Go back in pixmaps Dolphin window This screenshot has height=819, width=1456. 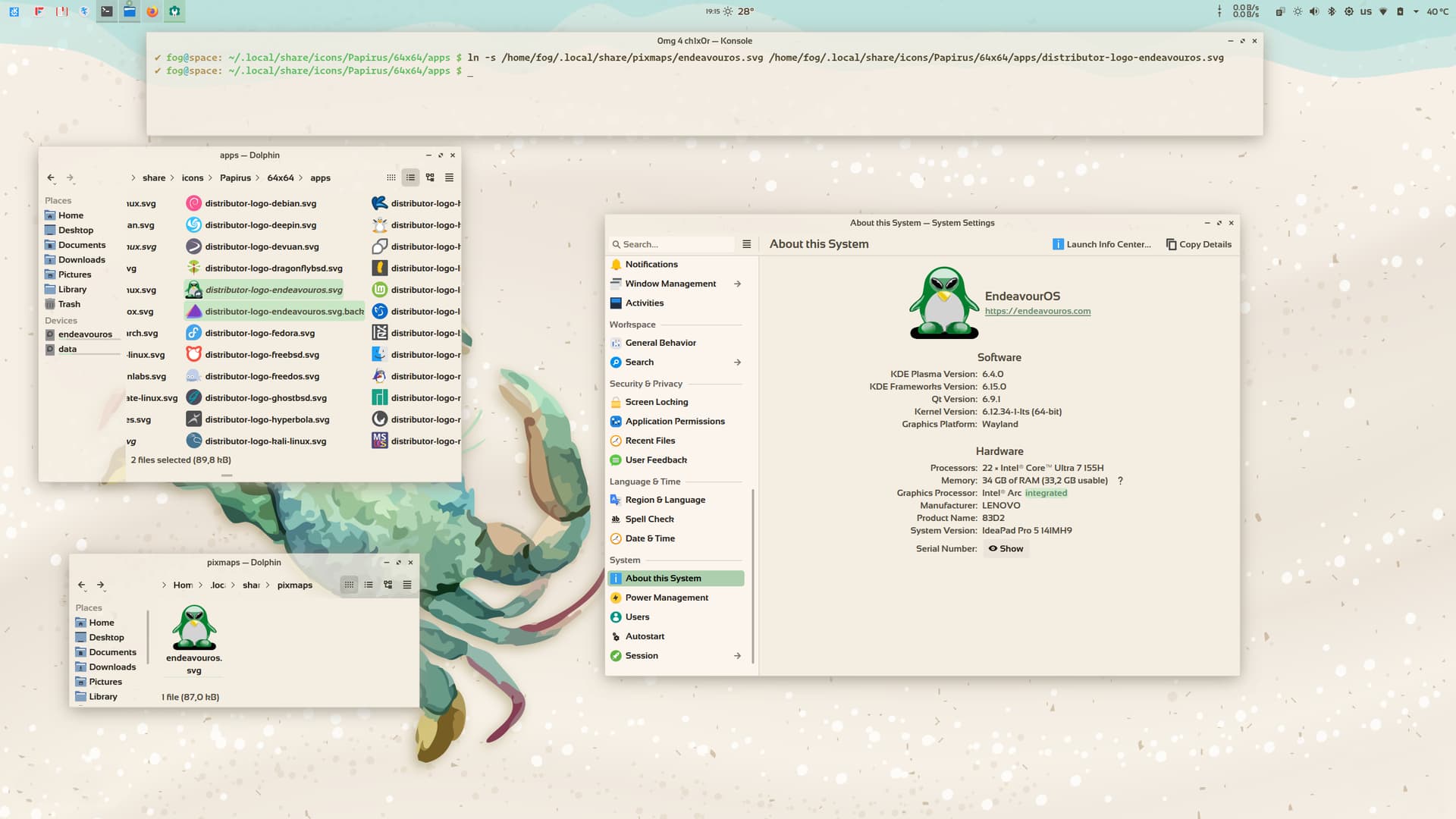pyautogui.click(x=82, y=585)
